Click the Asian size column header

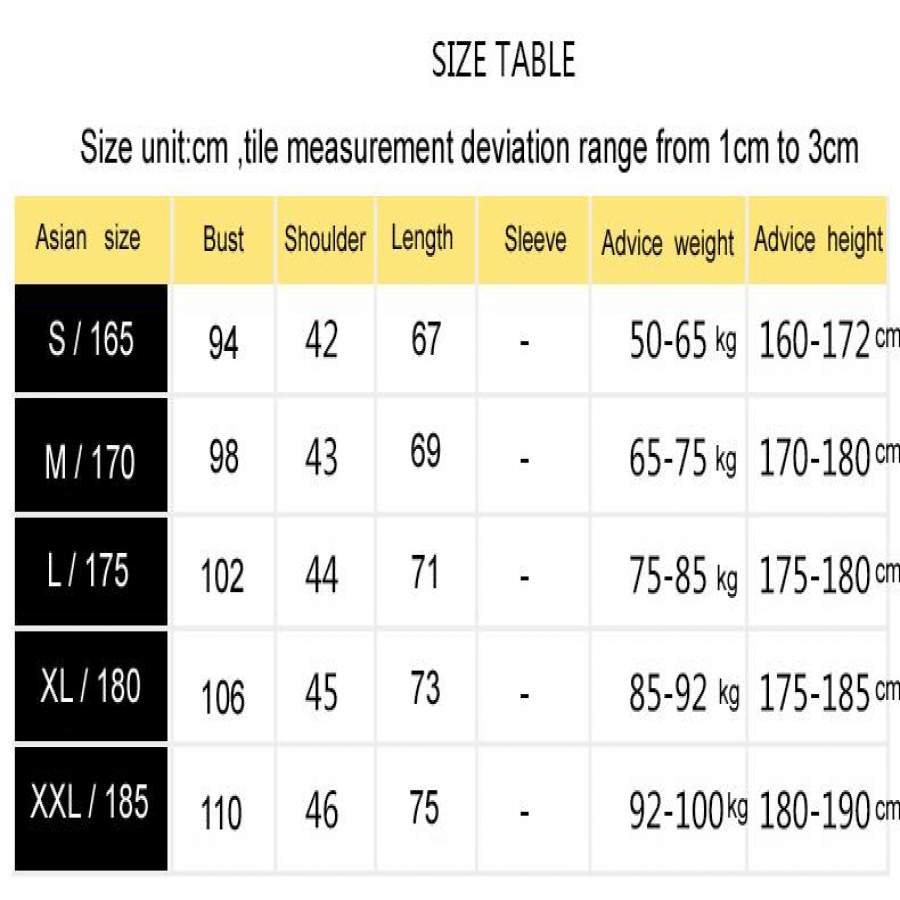click(88, 239)
